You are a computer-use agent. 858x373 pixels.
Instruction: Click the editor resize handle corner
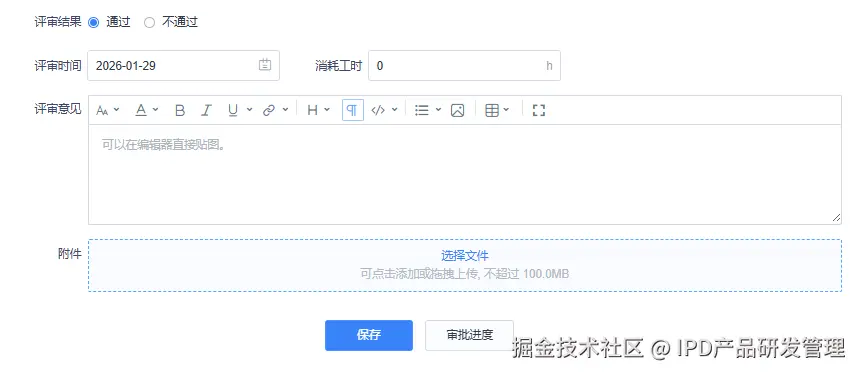click(x=836, y=218)
